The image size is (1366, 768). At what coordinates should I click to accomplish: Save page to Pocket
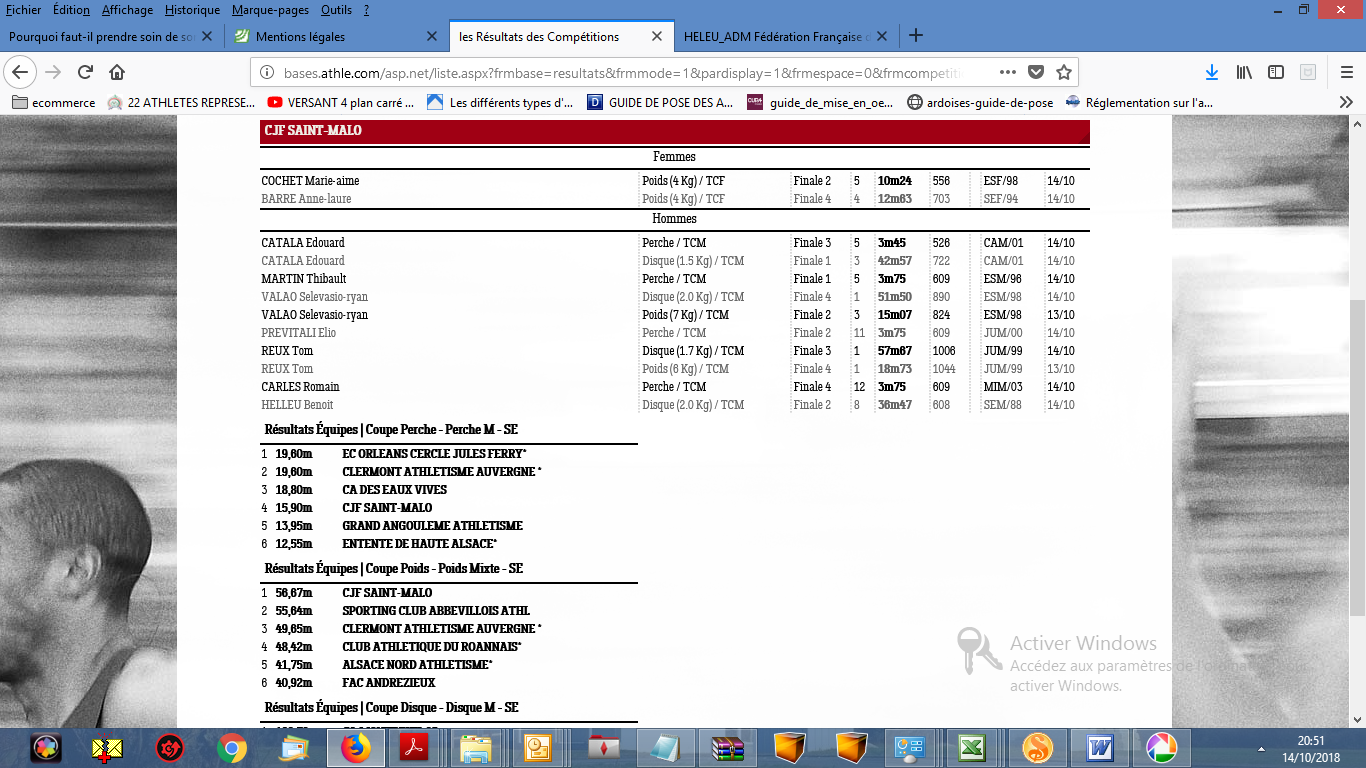1036,72
